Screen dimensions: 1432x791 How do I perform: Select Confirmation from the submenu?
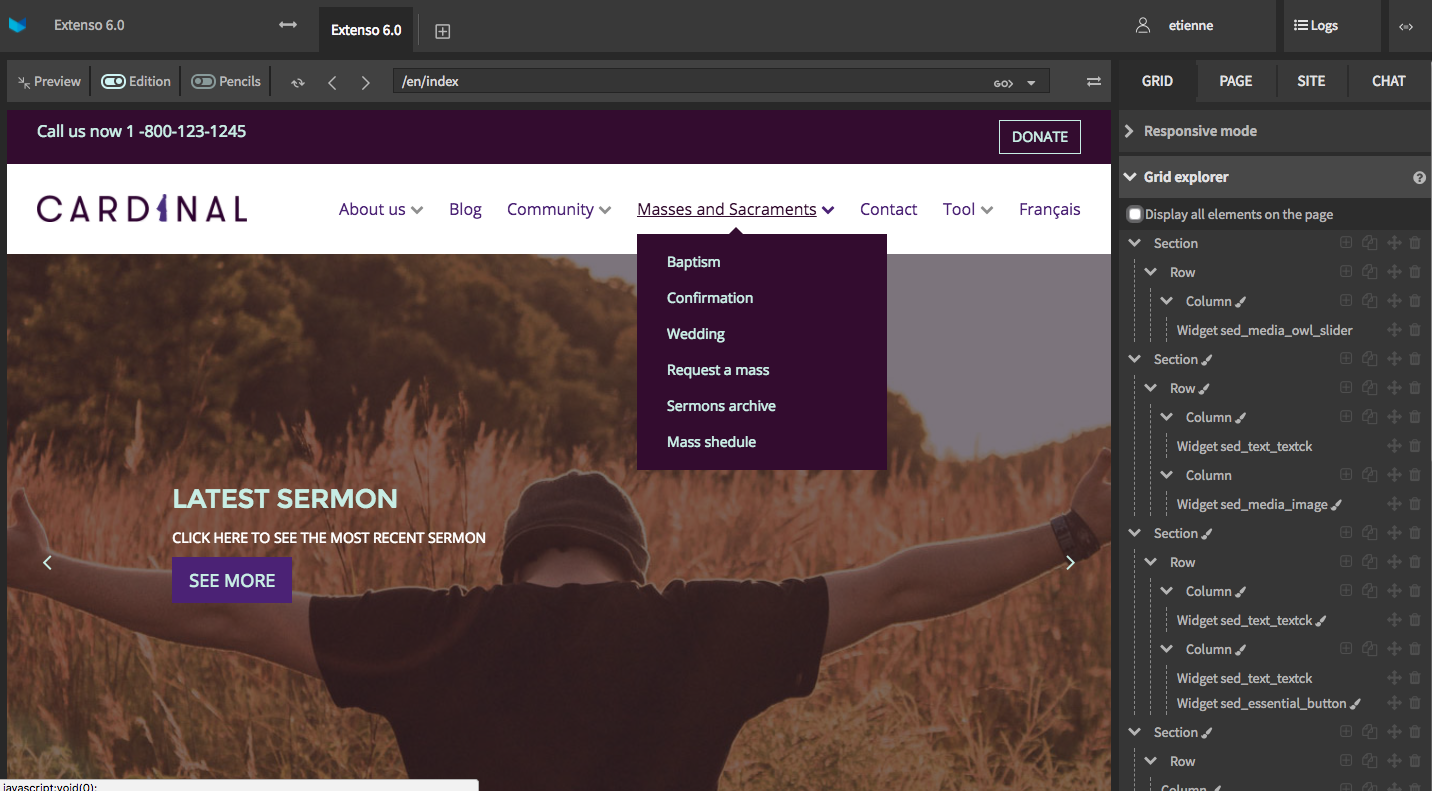(x=710, y=298)
